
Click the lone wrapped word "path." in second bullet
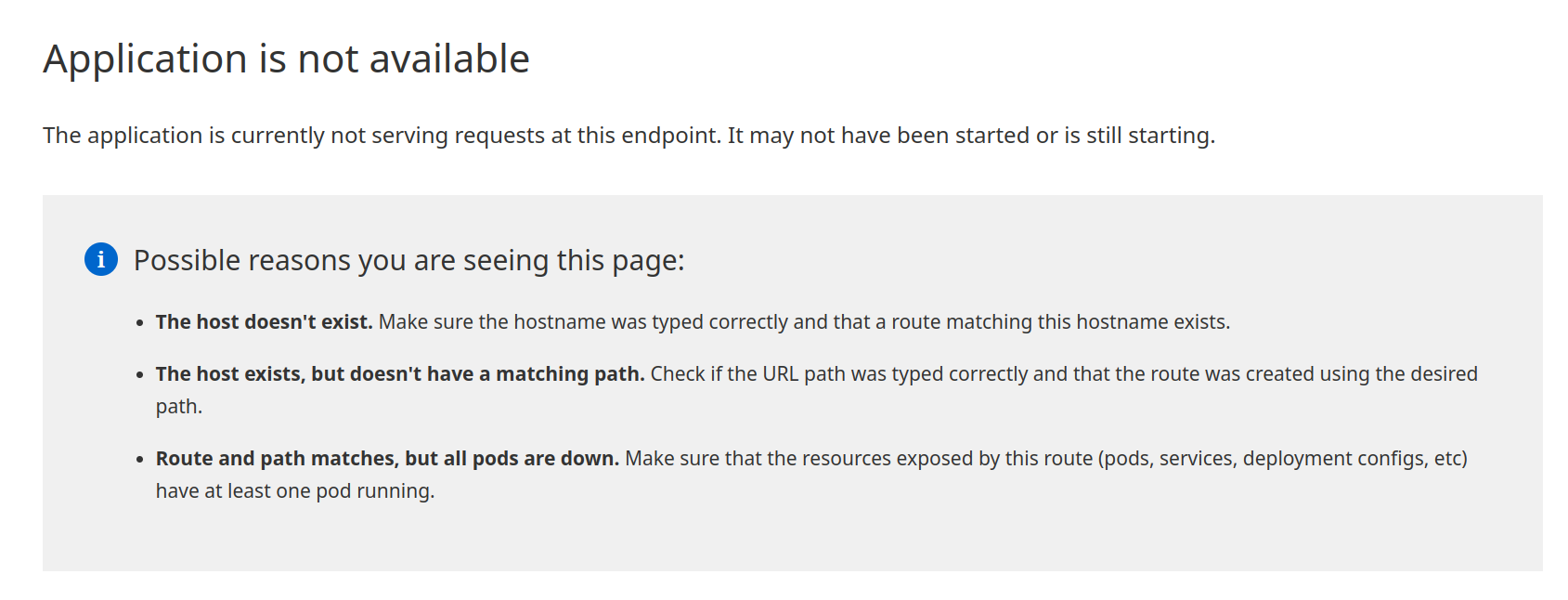pyautogui.click(x=178, y=407)
